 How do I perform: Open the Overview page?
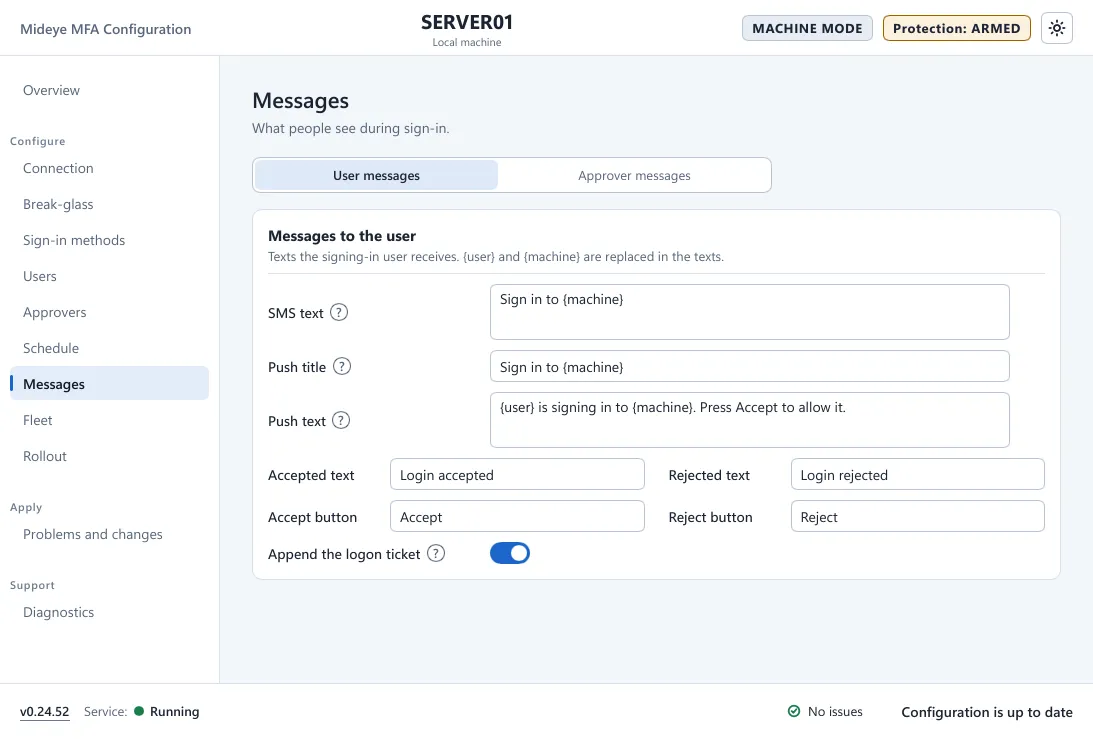[x=109, y=90]
